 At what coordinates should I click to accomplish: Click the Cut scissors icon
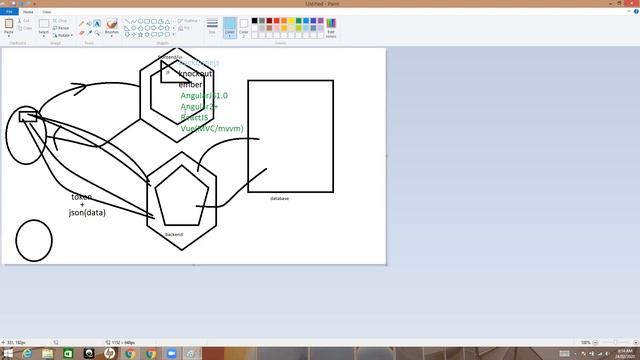tap(20, 20)
